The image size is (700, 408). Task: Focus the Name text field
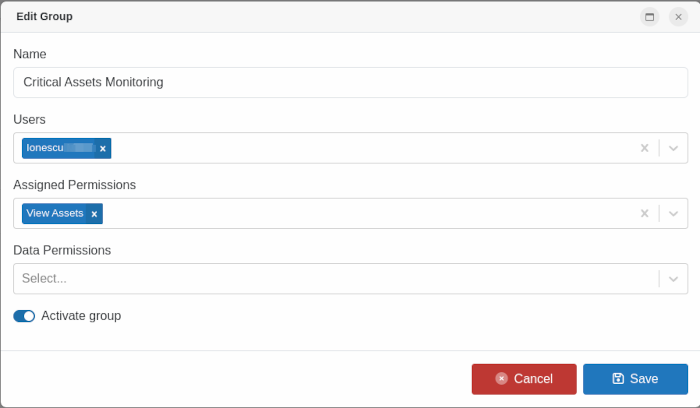pos(350,82)
